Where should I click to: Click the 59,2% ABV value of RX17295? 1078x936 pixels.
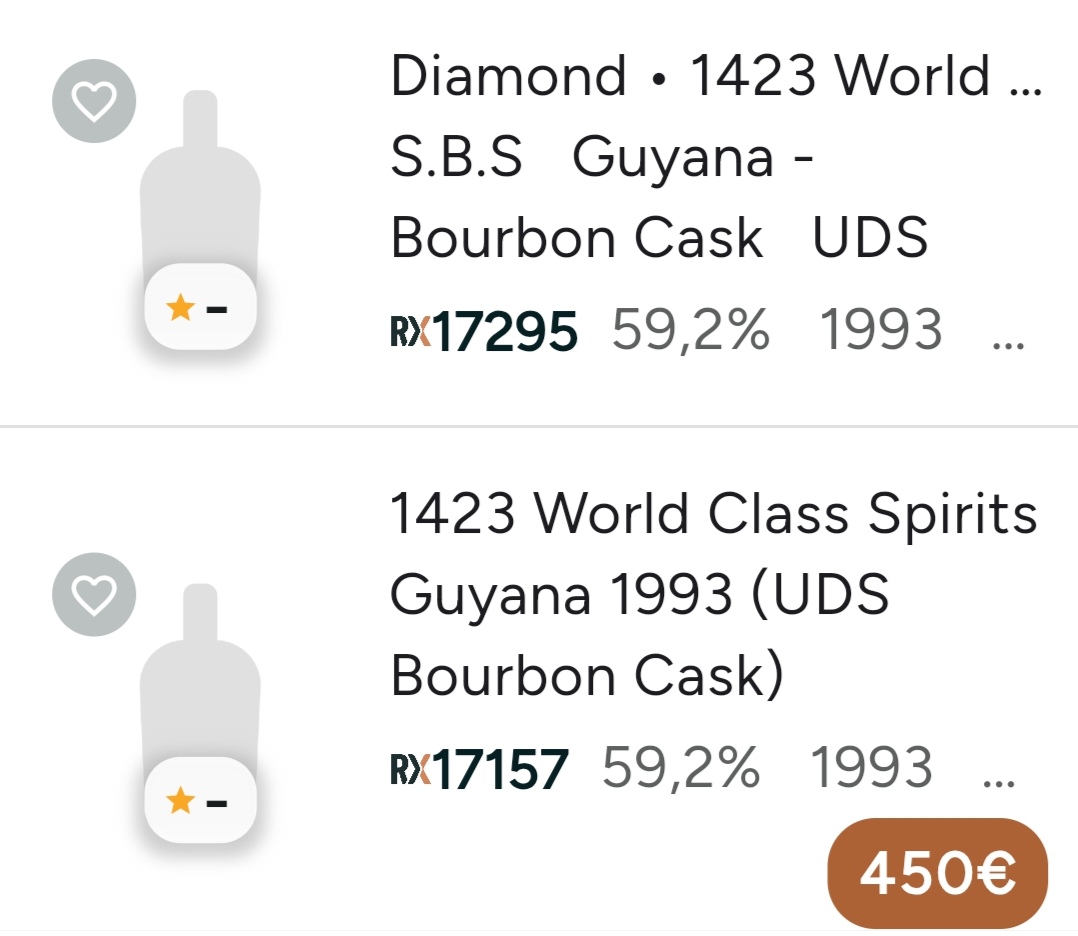(691, 330)
